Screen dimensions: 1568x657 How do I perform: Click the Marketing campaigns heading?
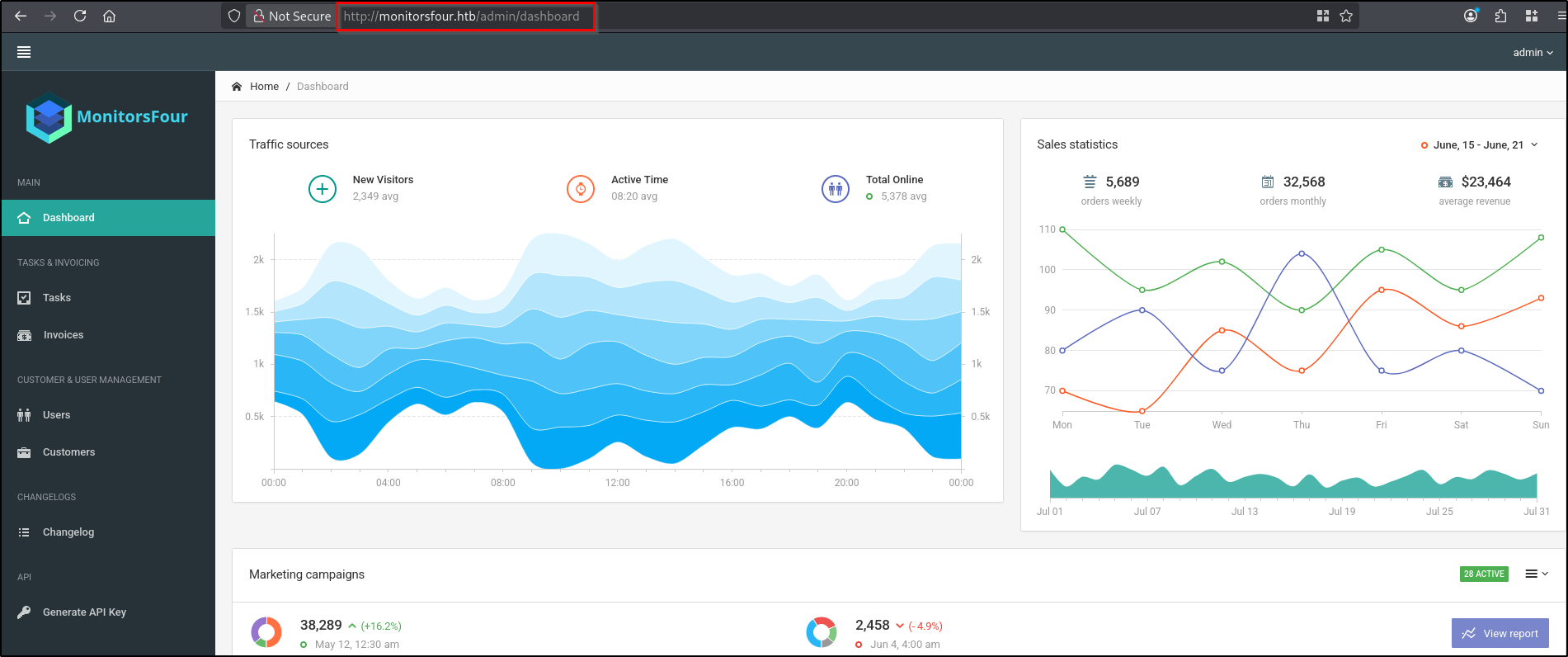[x=307, y=574]
